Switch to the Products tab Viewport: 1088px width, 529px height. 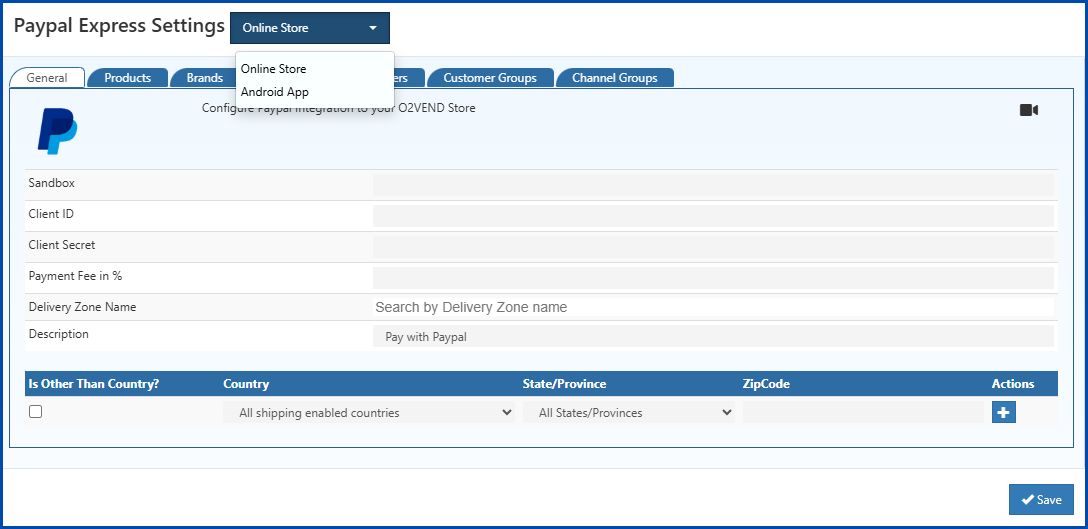point(128,78)
